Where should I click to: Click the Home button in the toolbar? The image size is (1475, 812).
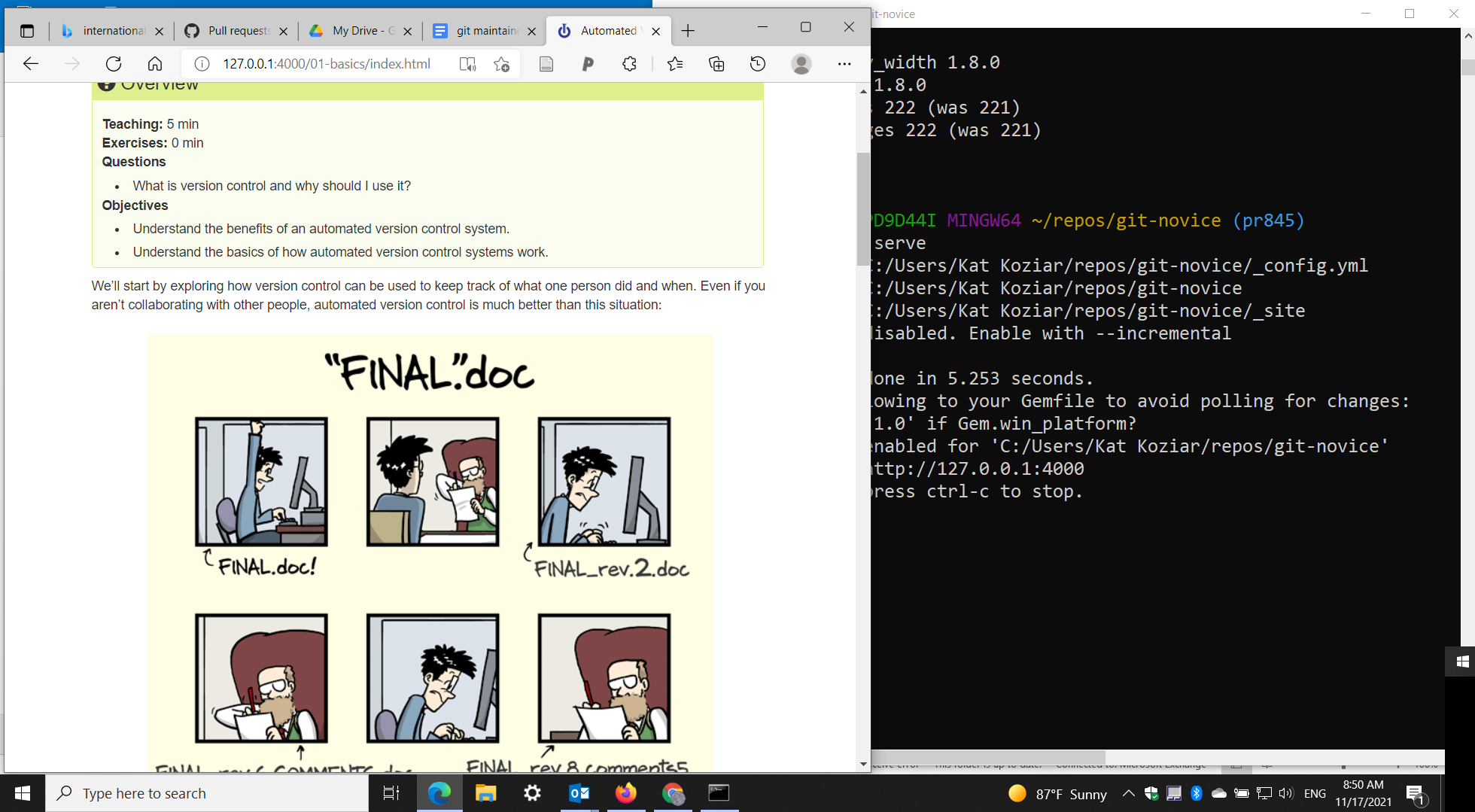click(x=155, y=64)
